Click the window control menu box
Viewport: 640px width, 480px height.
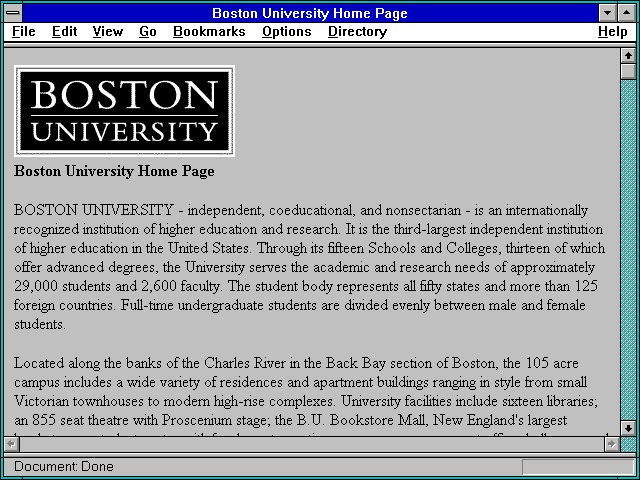pos(13,13)
